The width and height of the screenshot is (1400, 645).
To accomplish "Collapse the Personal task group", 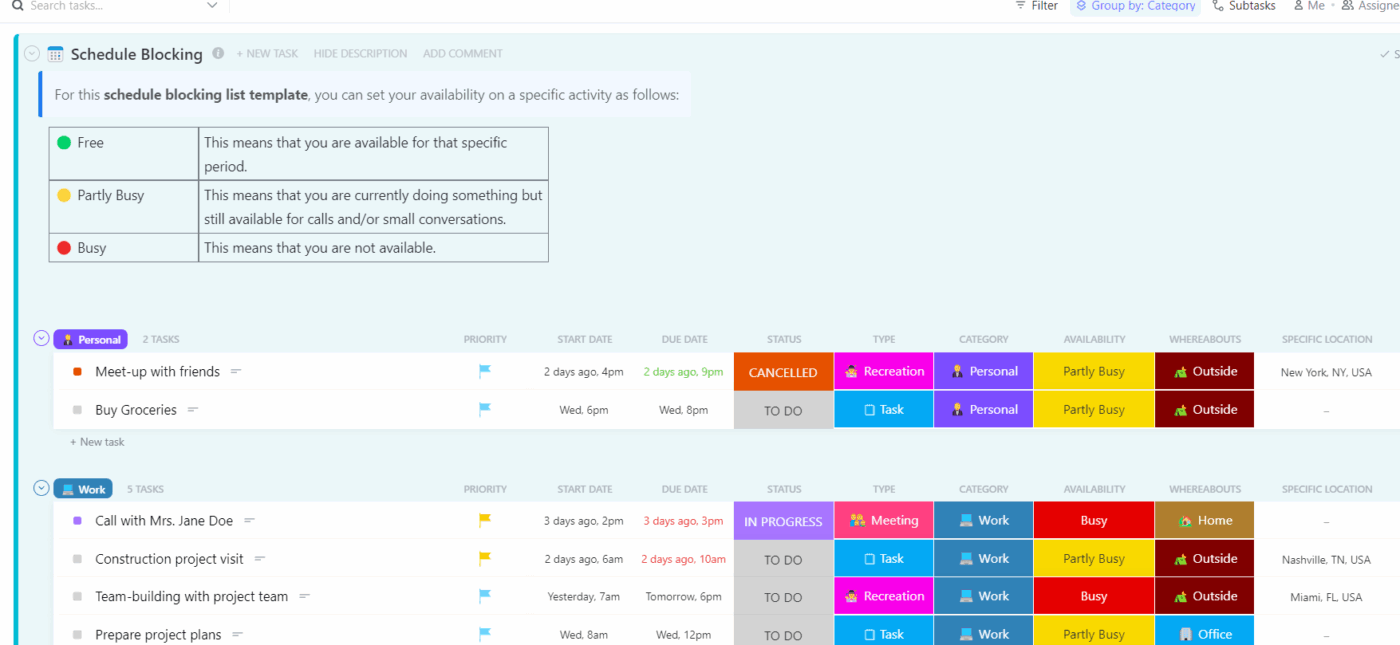I will 40,338.
